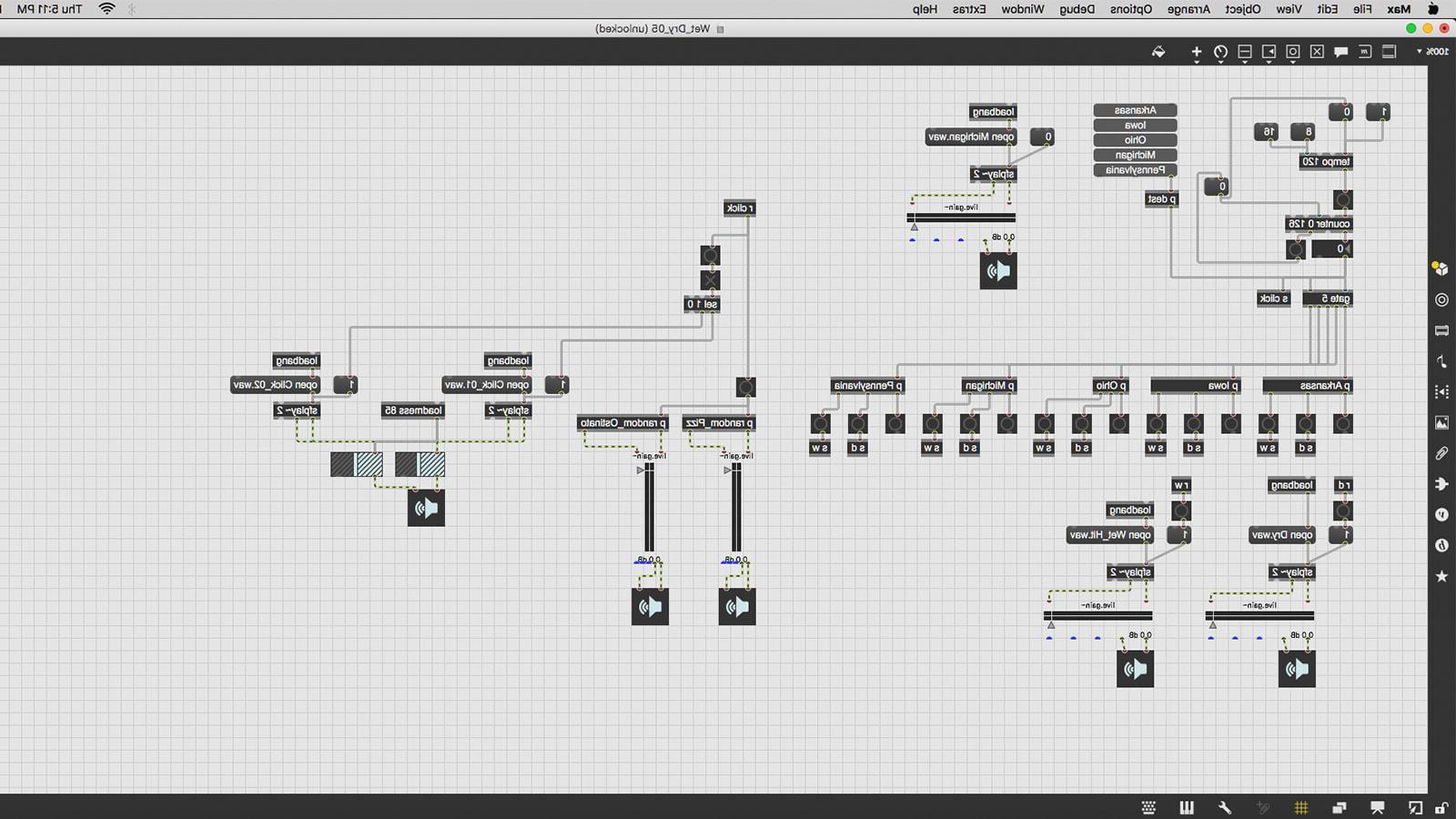Image resolution: width=1456 pixels, height=819 pixels.
Task: Expand the dial objects dropdown
Action: pyautogui.click(x=1220, y=54)
